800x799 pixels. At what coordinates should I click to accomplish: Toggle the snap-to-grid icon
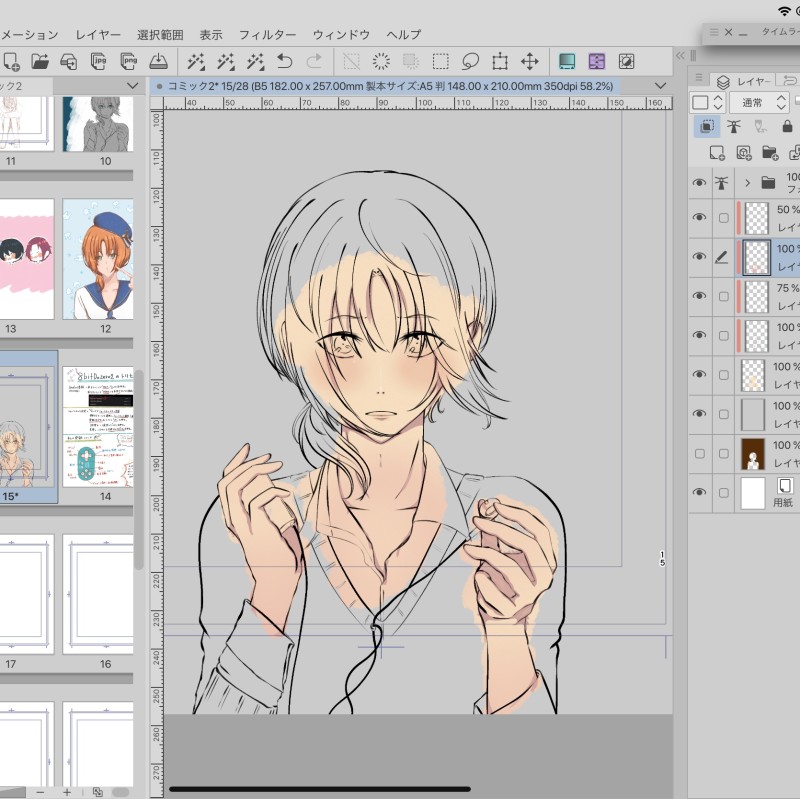[x=626, y=62]
